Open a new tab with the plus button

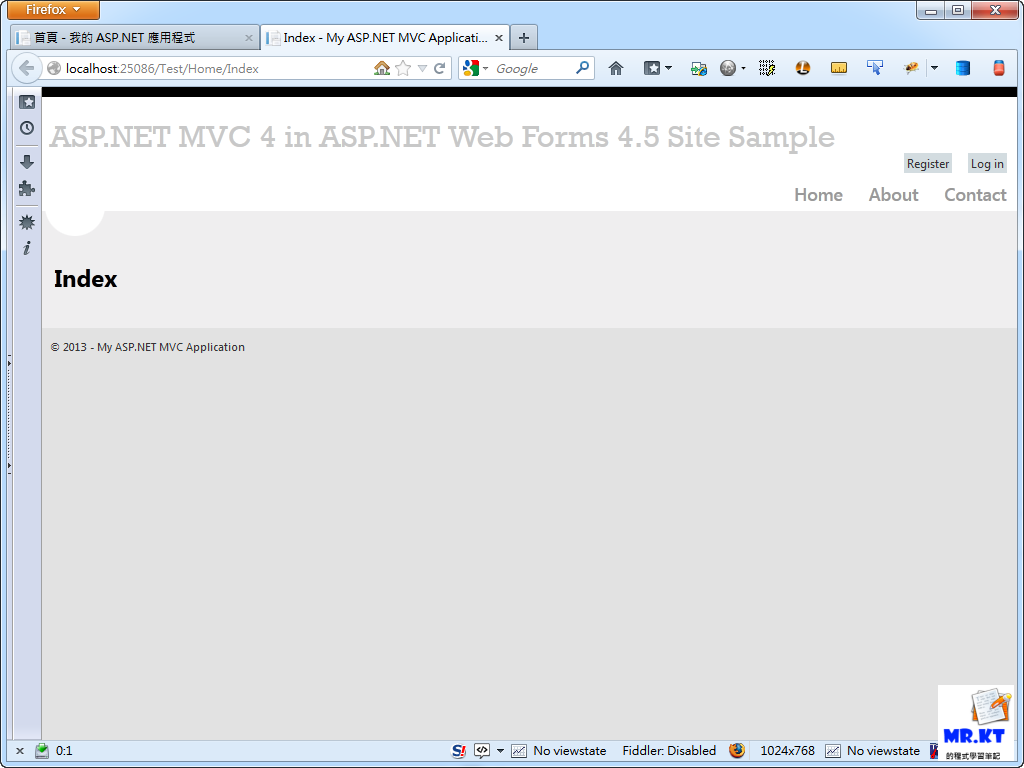[x=524, y=38]
